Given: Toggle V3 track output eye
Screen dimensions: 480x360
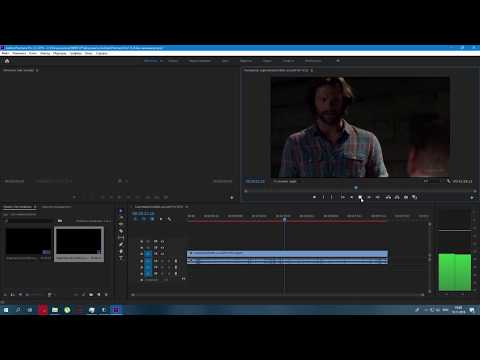Looking at the screenshot, I should [x=162, y=241].
